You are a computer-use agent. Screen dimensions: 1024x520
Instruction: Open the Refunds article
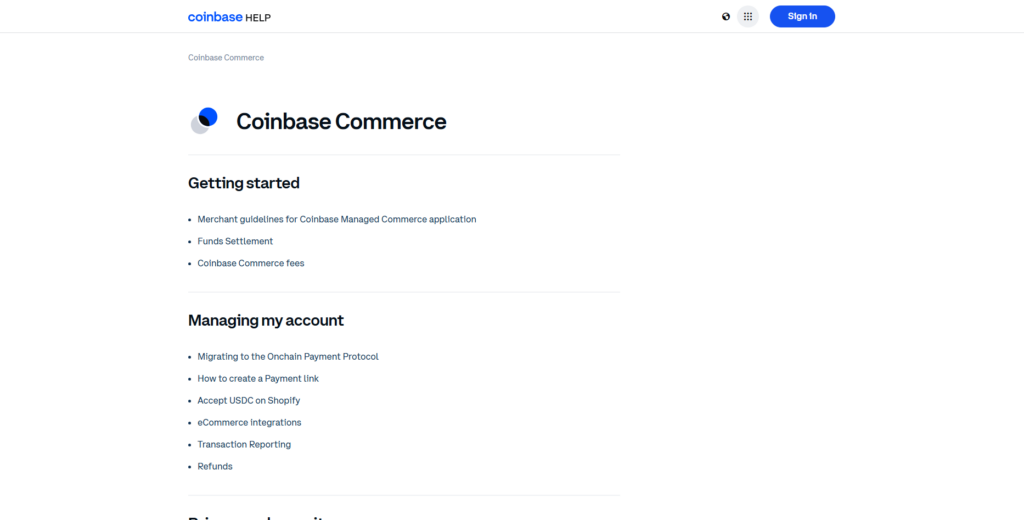215,466
